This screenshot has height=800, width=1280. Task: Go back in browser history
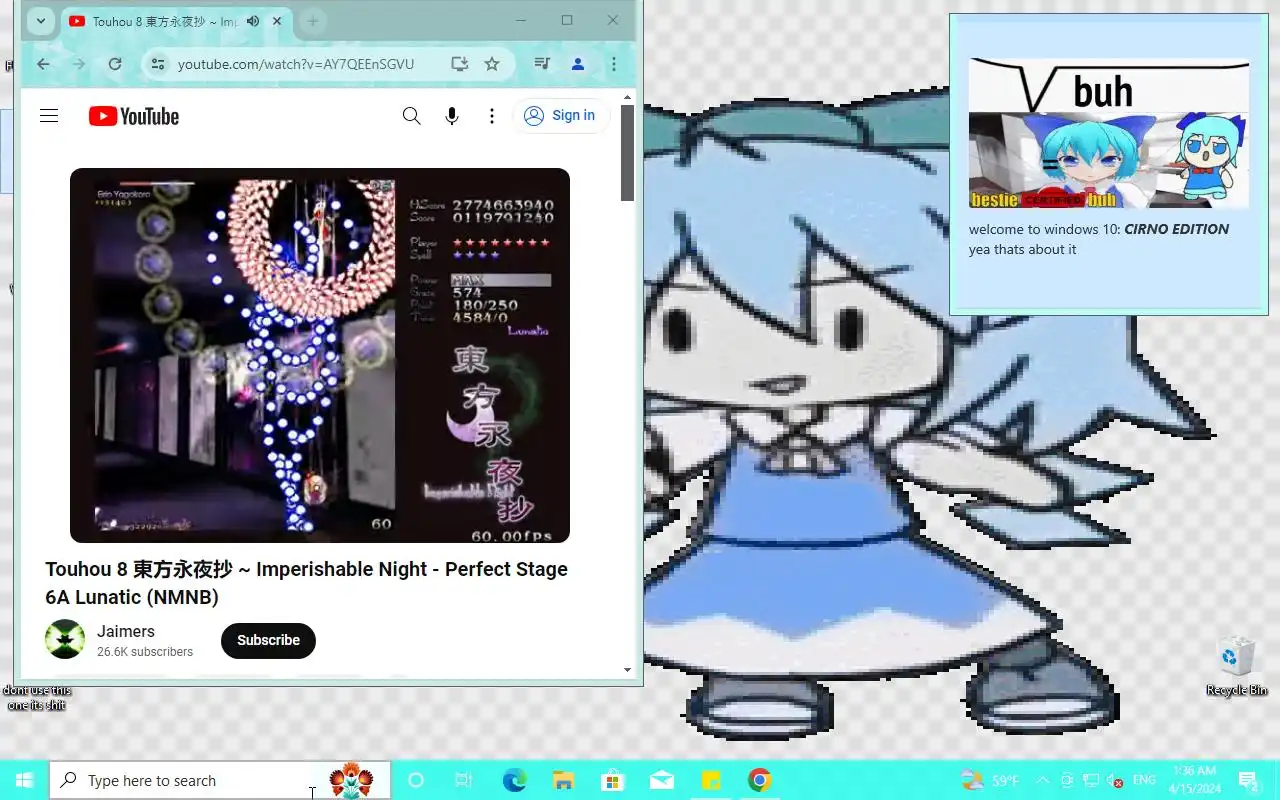tap(43, 64)
